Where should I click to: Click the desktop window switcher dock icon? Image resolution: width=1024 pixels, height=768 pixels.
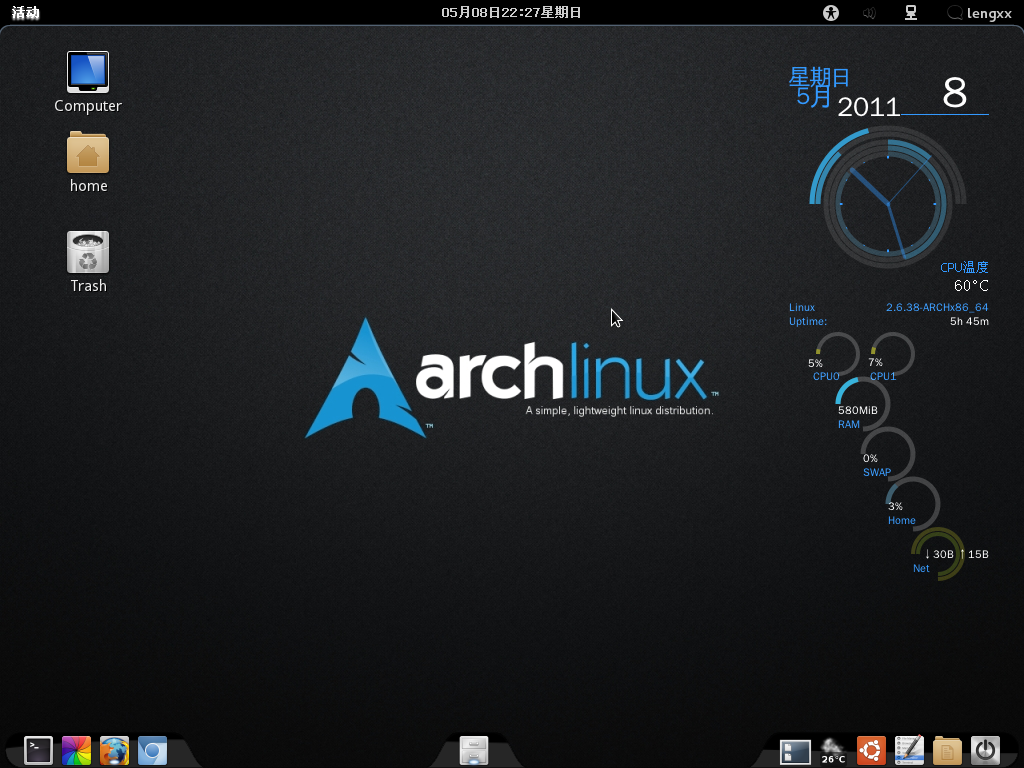click(795, 751)
